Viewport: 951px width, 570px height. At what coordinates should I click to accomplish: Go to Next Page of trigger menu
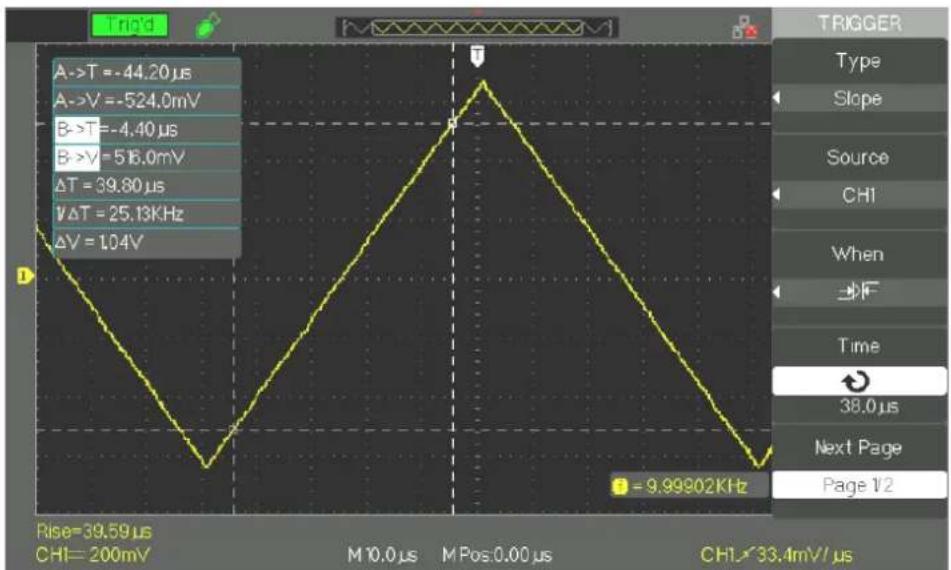(x=858, y=448)
